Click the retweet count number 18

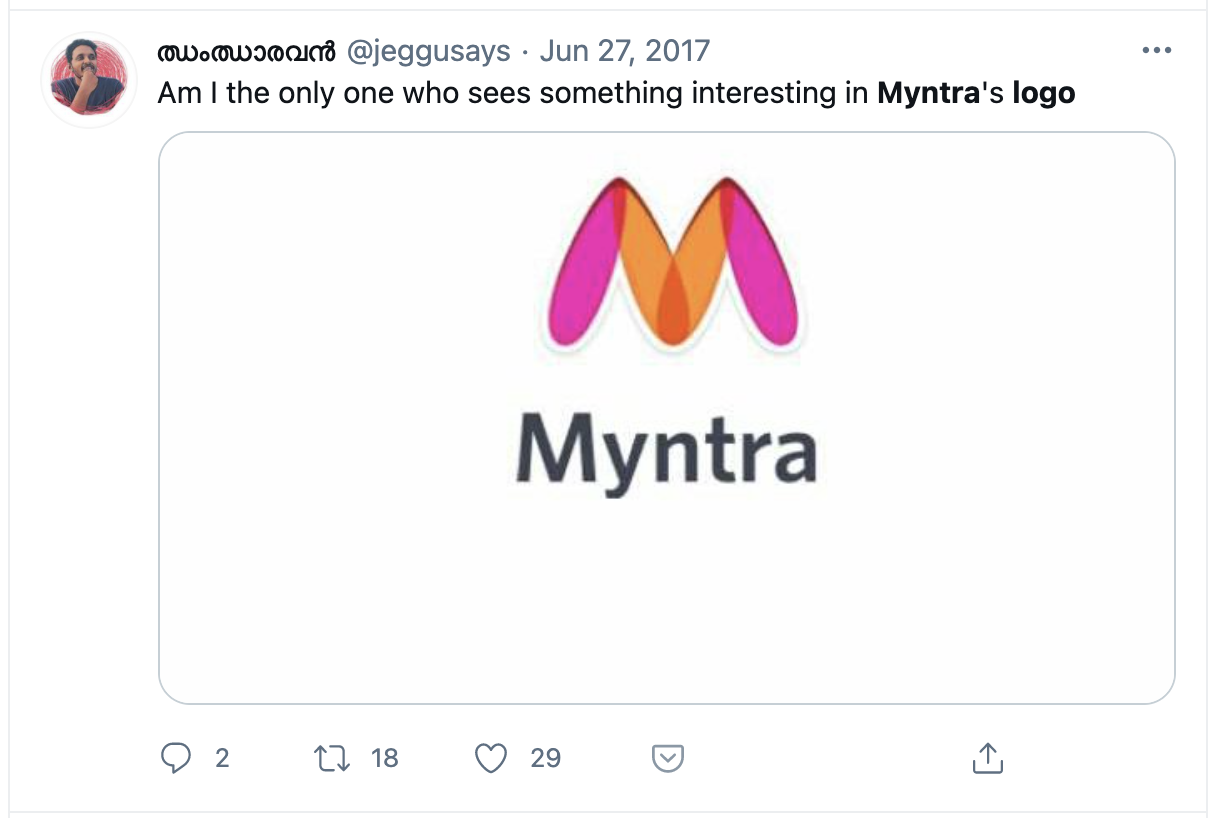[x=385, y=759]
